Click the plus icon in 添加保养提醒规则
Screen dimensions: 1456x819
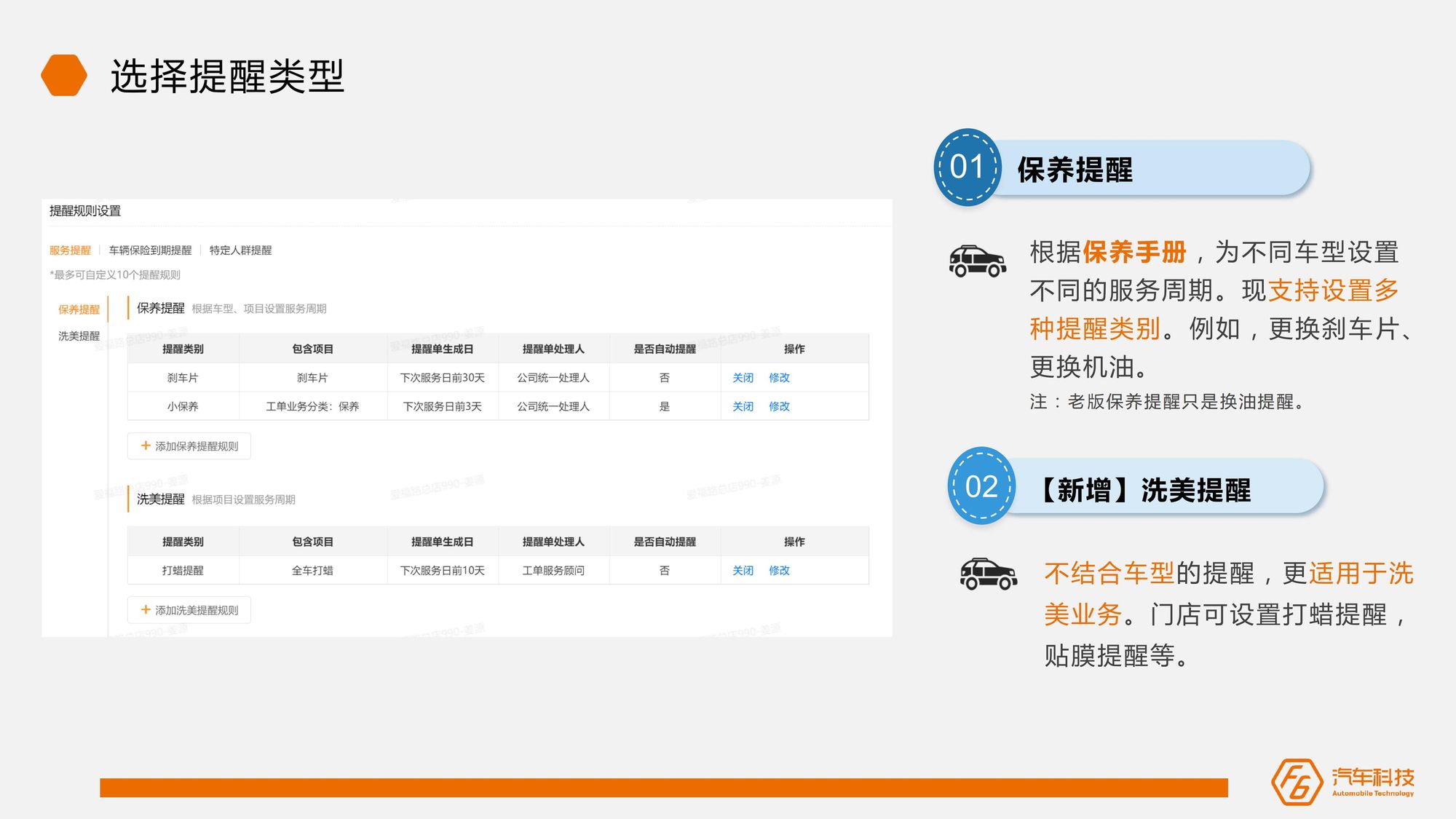click(x=146, y=446)
